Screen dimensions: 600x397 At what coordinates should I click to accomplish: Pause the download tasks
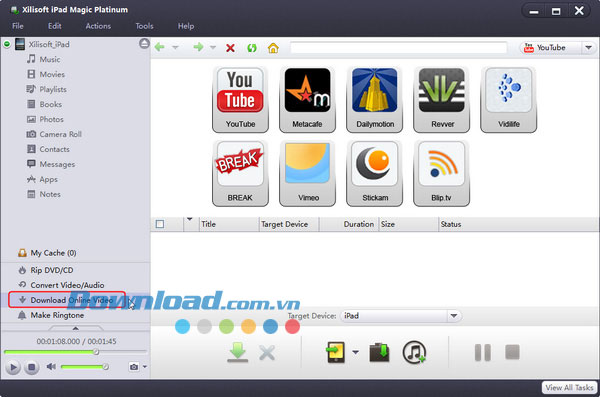tap(483, 353)
